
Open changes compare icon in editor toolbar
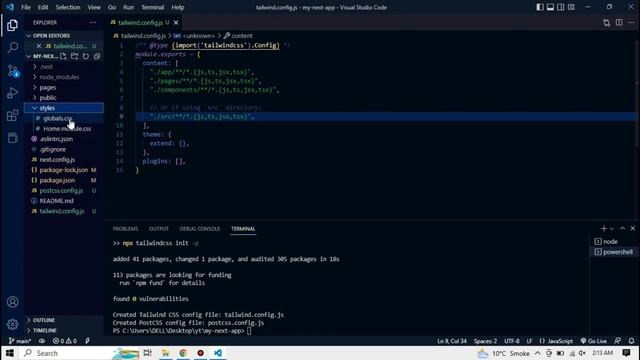[x=607, y=22]
